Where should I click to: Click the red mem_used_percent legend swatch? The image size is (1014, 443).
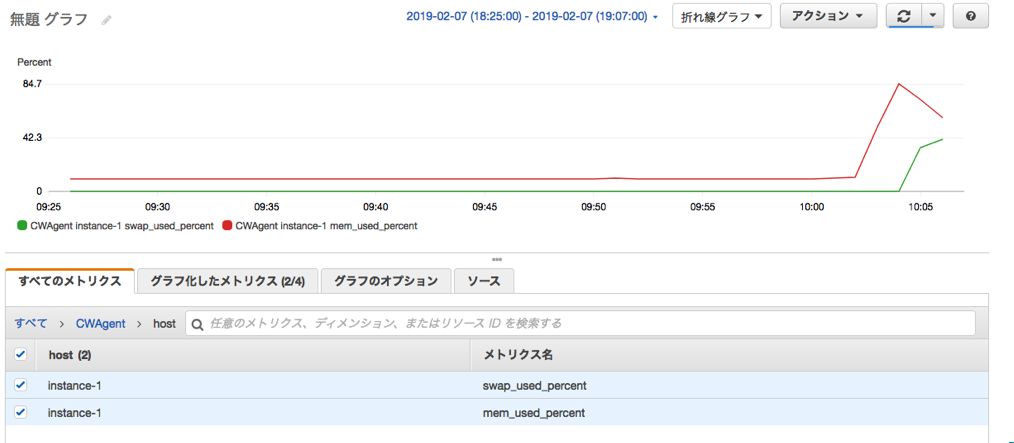click(227, 226)
